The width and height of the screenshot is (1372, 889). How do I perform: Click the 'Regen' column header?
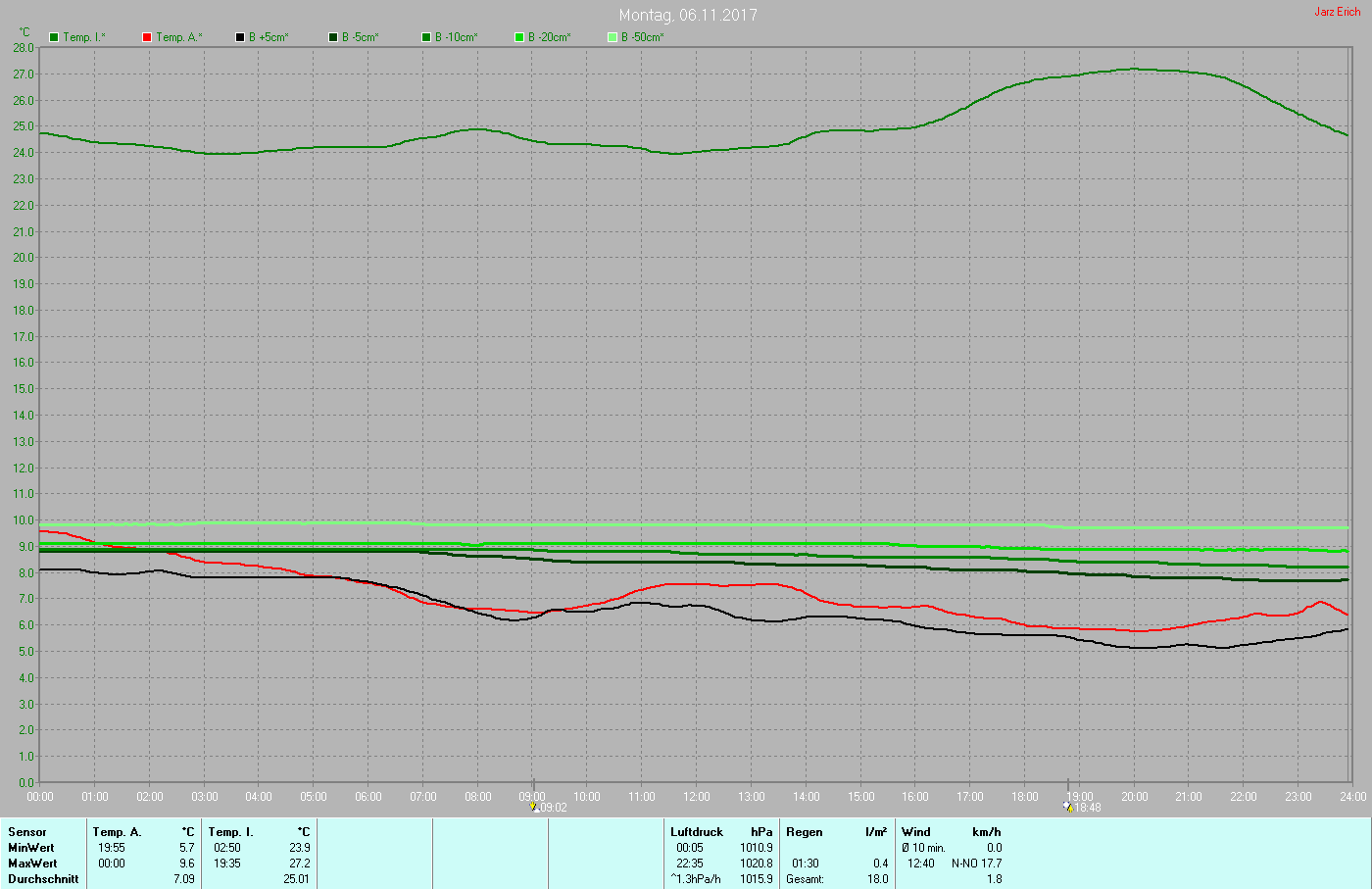pyautogui.click(x=805, y=832)
